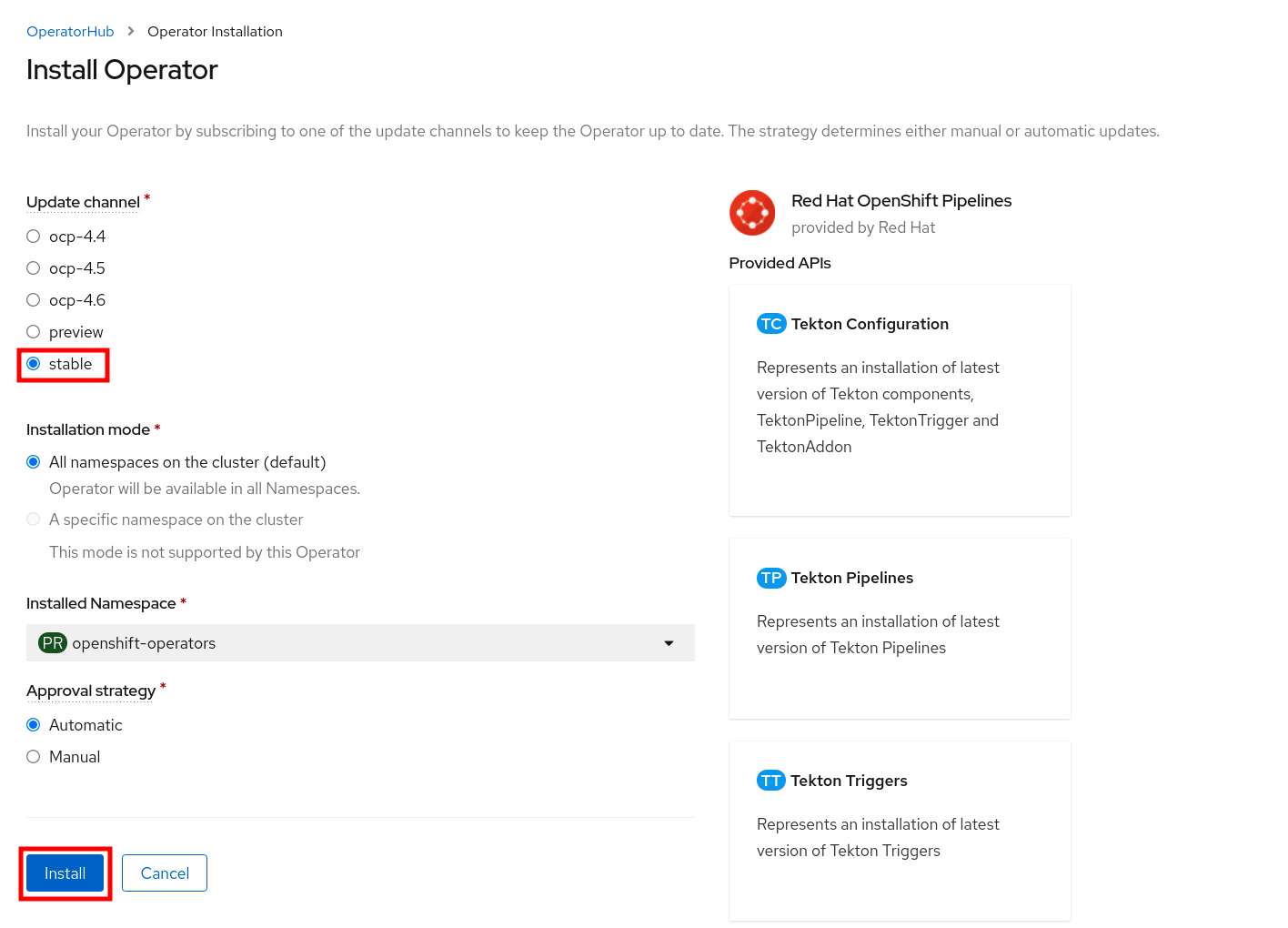Click the TC Tekton Configuration badge icon

point(771,324)
